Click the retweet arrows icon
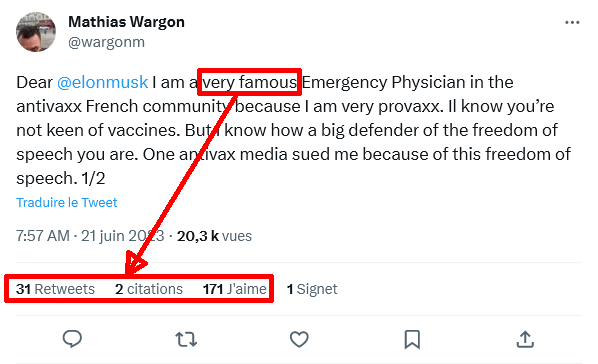This screenshot has height=364, width=598. [186, 339]
